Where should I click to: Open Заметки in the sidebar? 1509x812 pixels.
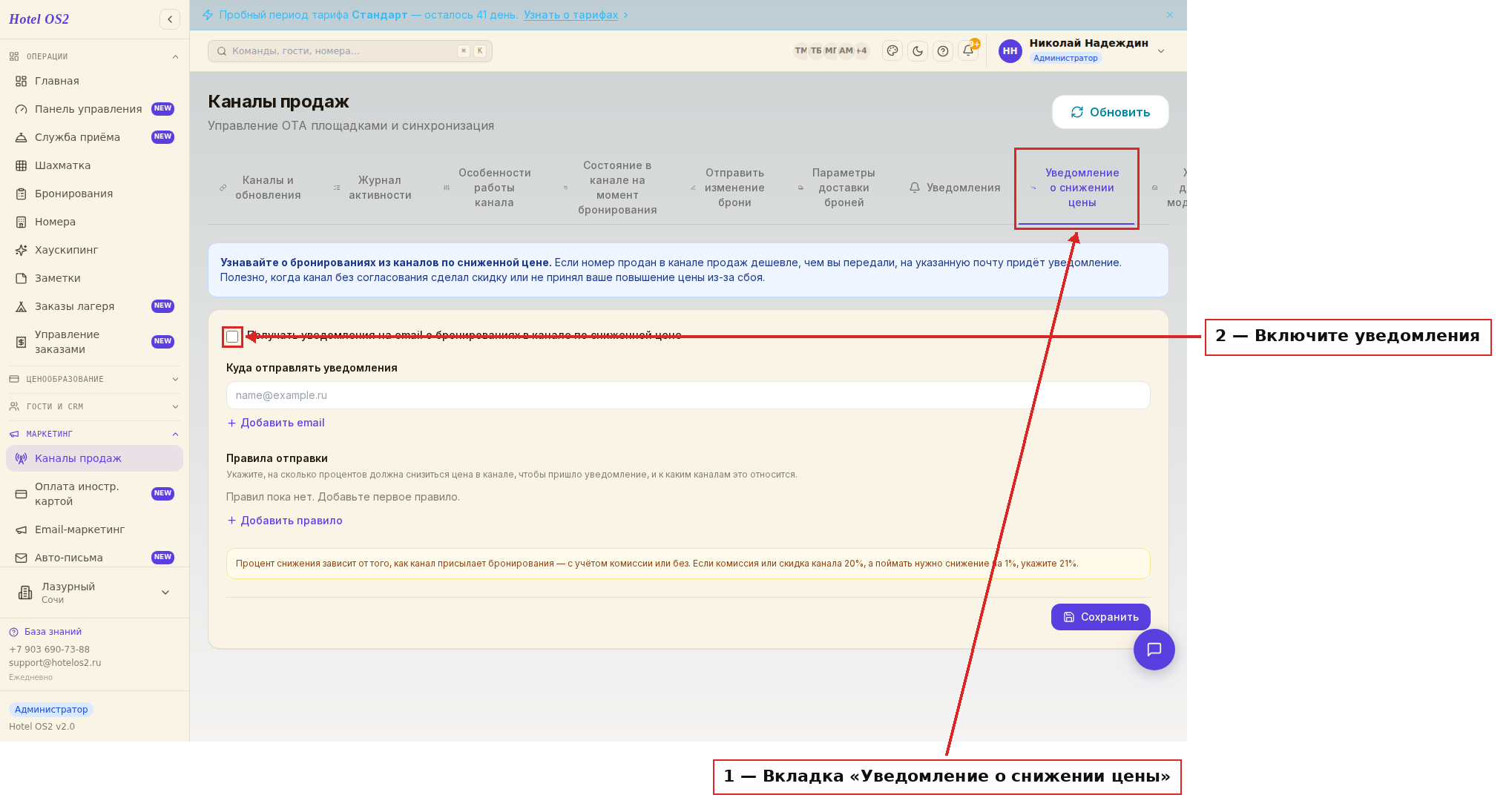click(94, 278)
